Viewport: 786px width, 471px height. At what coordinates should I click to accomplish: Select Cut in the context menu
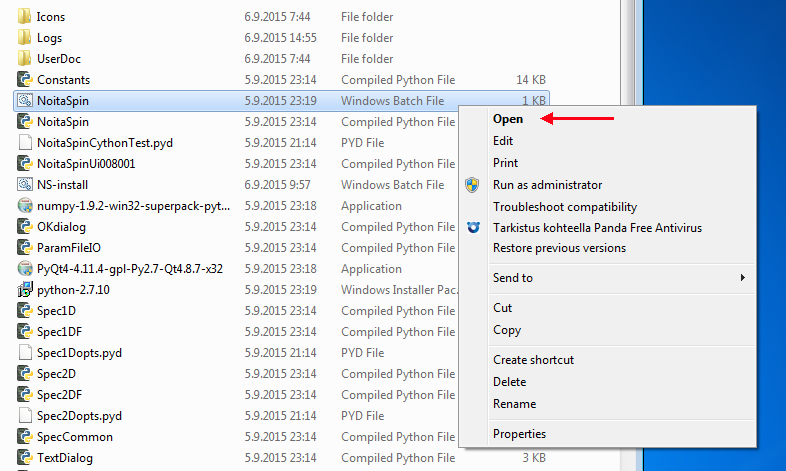[x=502, y=308]
